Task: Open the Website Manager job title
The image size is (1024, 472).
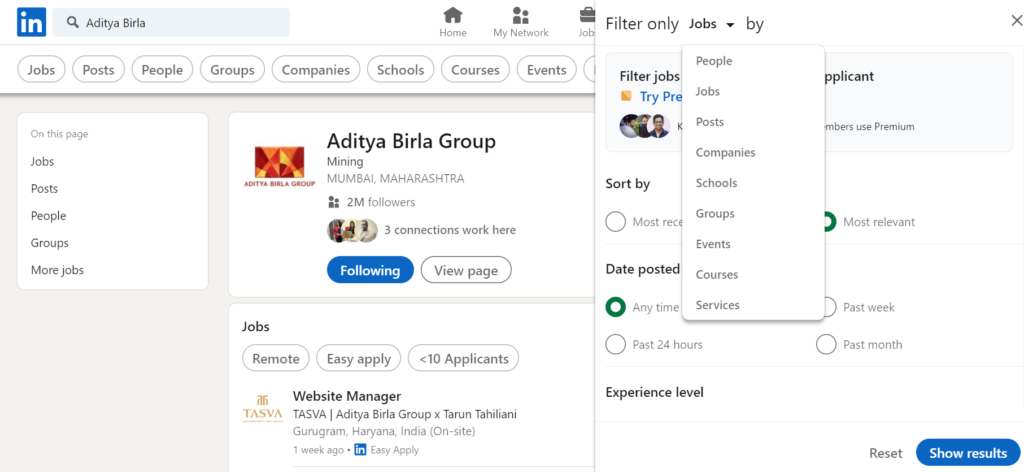Action: click(x=347, y=396)
